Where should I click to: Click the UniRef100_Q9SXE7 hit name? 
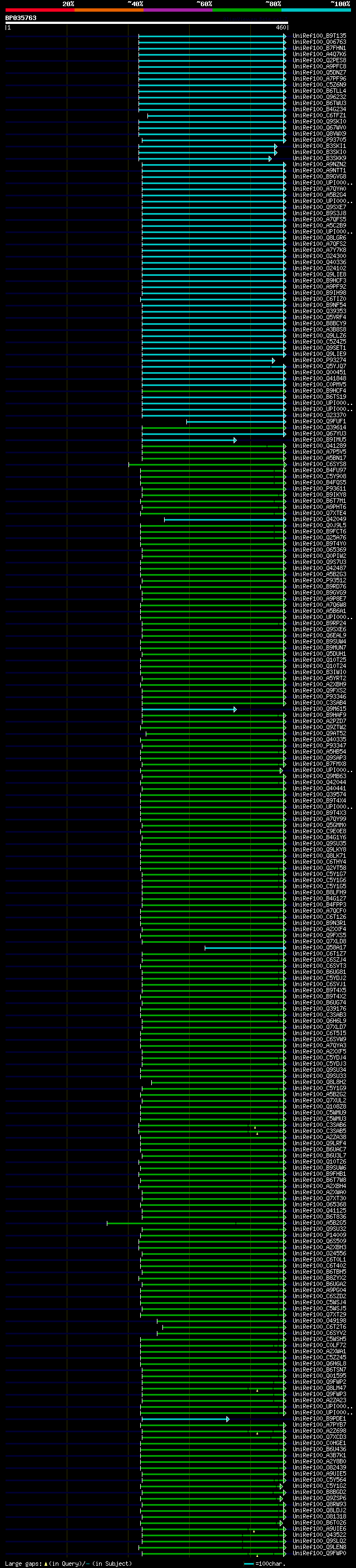click(x=319, y=207)
